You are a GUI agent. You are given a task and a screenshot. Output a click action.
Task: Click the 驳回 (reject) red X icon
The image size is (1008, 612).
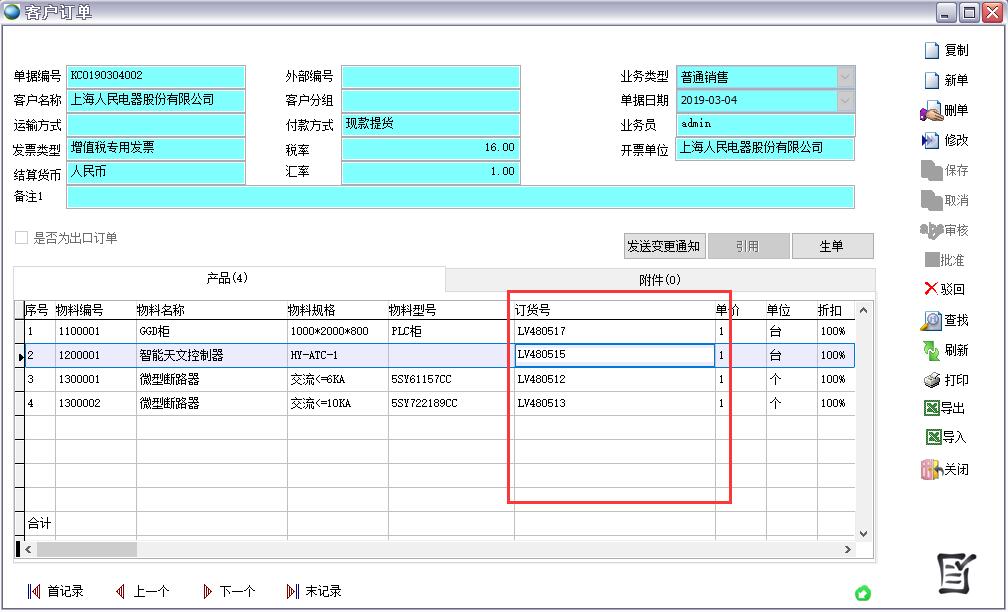tap(930, 289)
